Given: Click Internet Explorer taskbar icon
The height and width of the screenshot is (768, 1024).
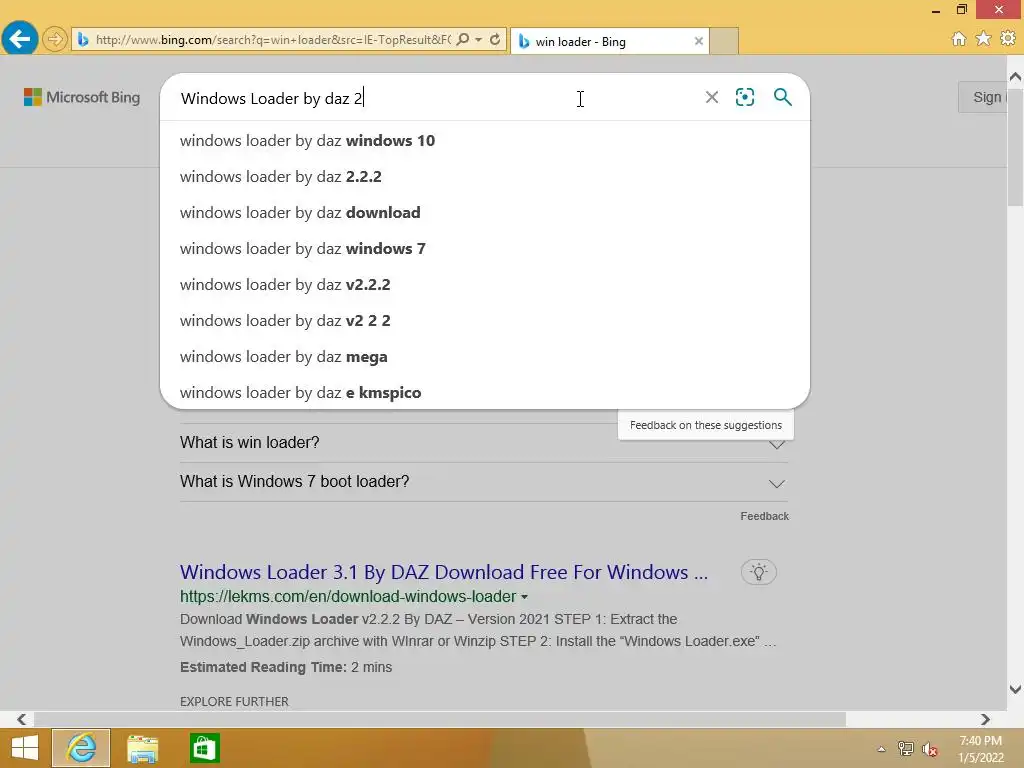Looking at the screenshot, I should point(81,748).
